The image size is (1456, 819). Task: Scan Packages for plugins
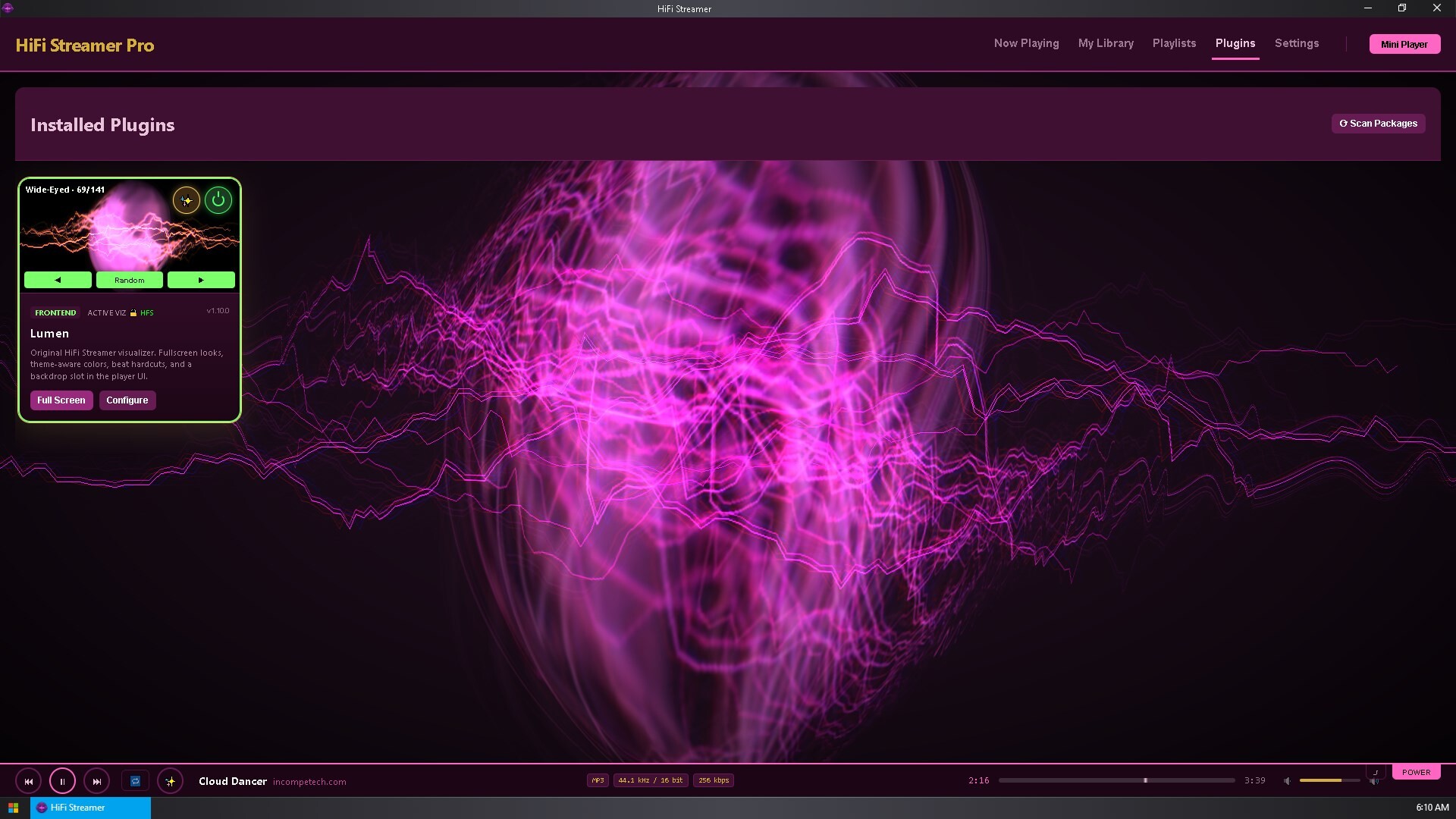click(1378, 124)
